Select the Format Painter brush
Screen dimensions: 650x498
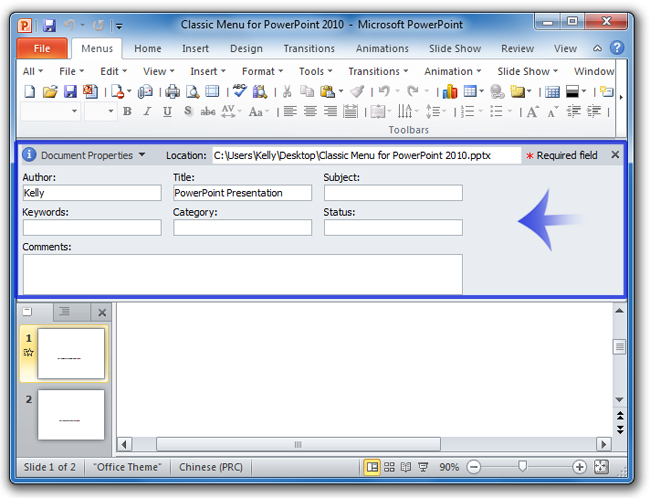pyautogui.click(x=357, y=91)
